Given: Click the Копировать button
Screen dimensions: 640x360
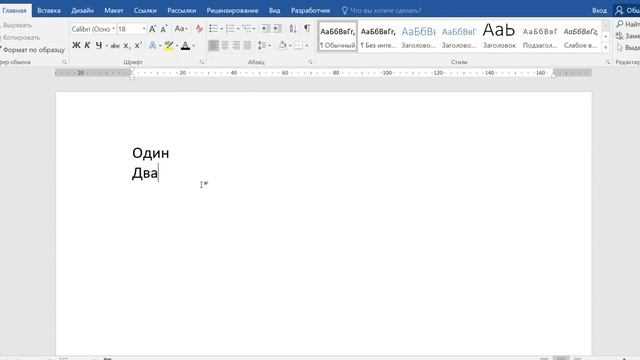Looking at the screenshot, I should click(21, 38).
